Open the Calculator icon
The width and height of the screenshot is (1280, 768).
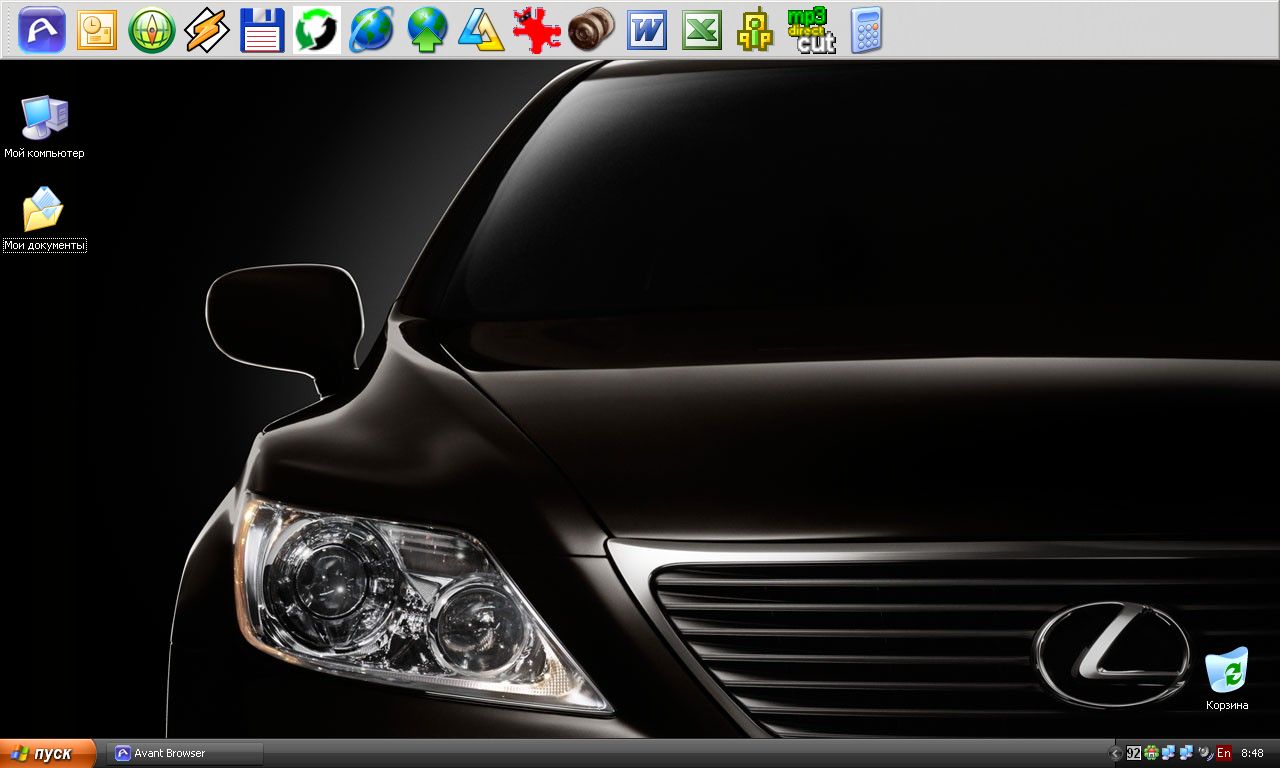tap(866, 30)
